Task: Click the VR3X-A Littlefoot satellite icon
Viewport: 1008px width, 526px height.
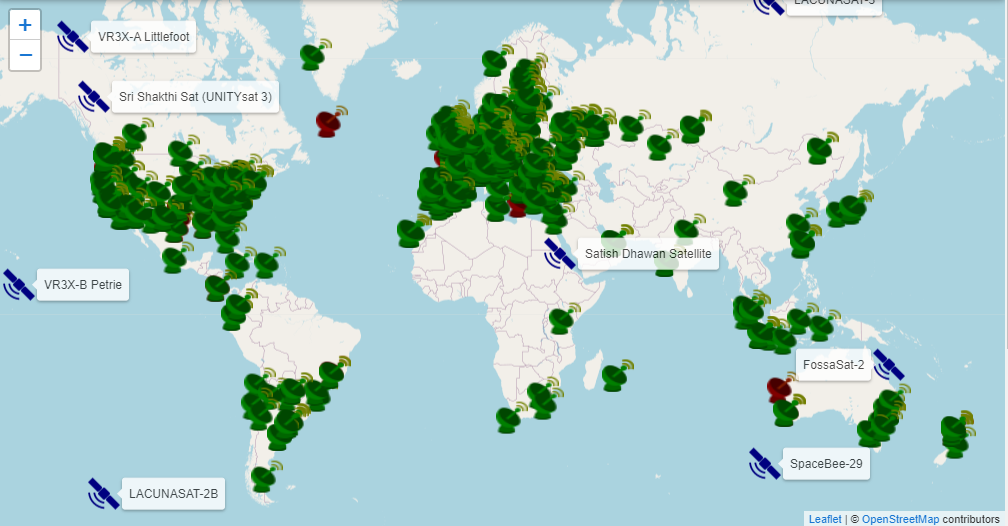Action: tap(72, 37)
